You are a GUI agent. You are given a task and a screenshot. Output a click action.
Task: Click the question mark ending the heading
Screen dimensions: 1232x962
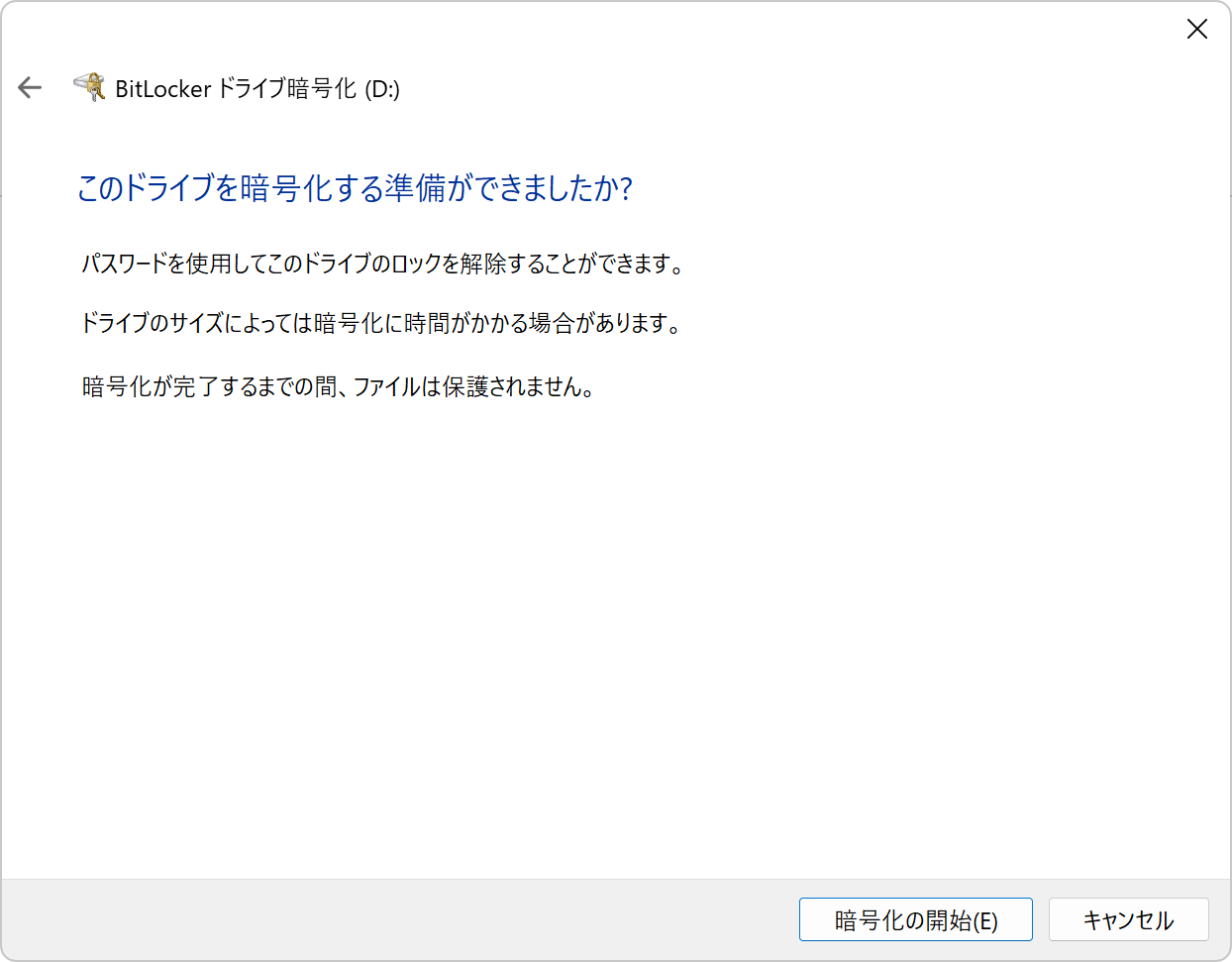pos(625,187)
